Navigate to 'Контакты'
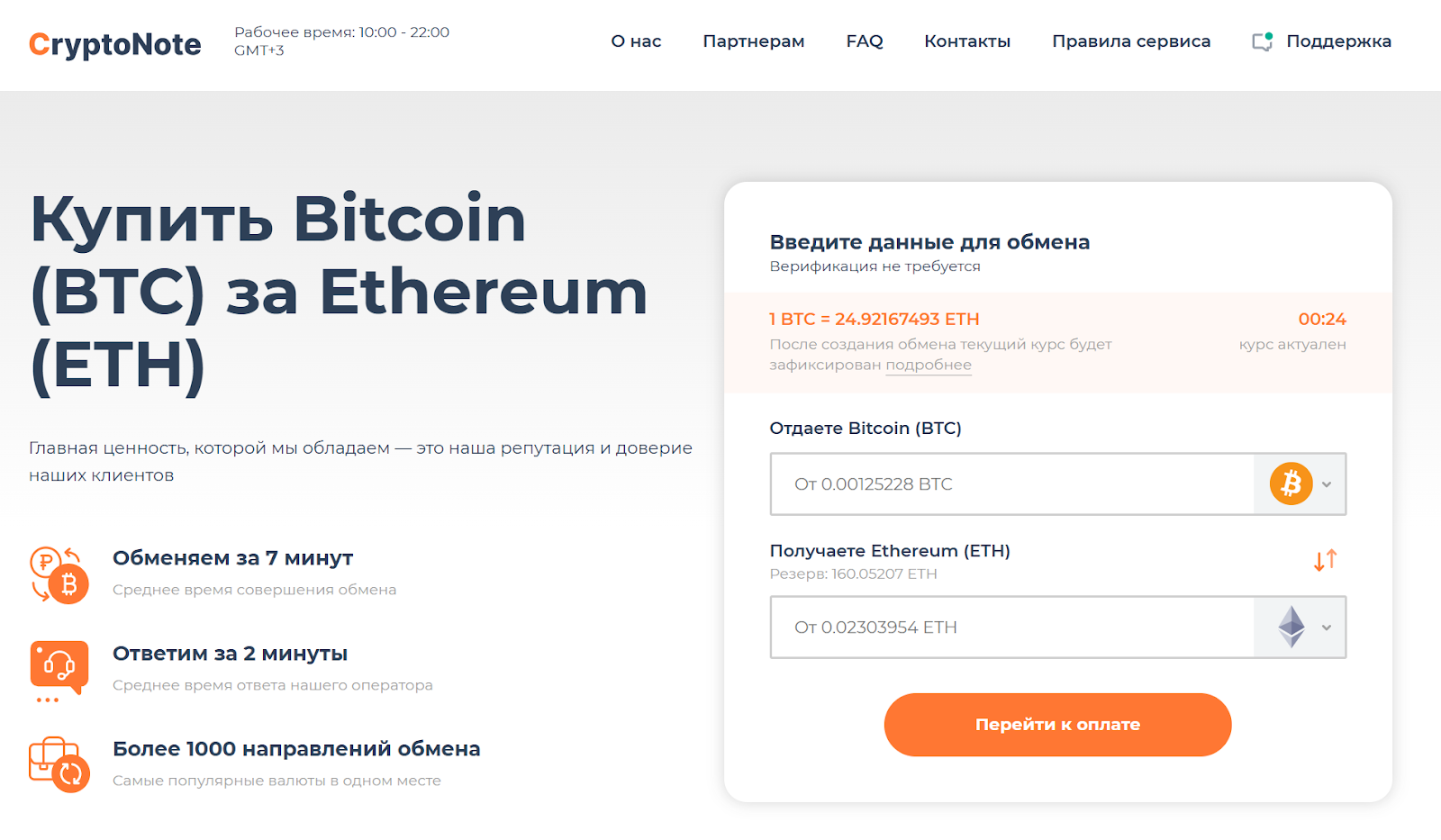This screenshot has height=840, width=1441. pyautogui.click(x=967, y=41)
